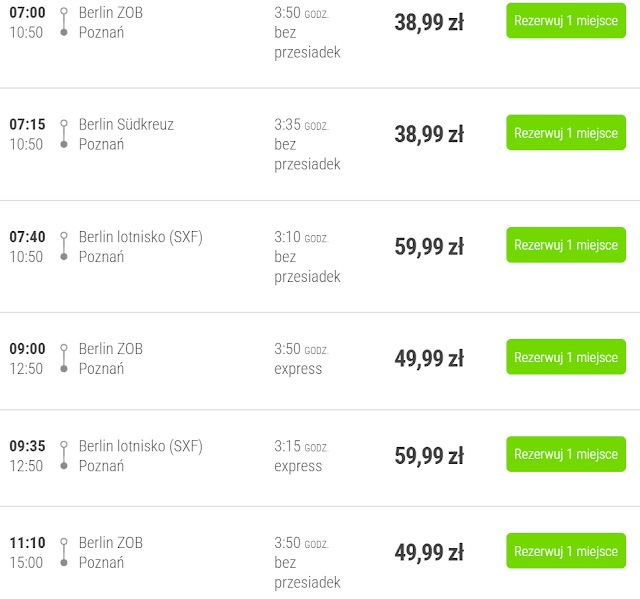Image resolution: width=640 pixels, height=599 pixels.
Task: Reserve seat on 07:40 airport SXF trip
Action: click(566, 245)
